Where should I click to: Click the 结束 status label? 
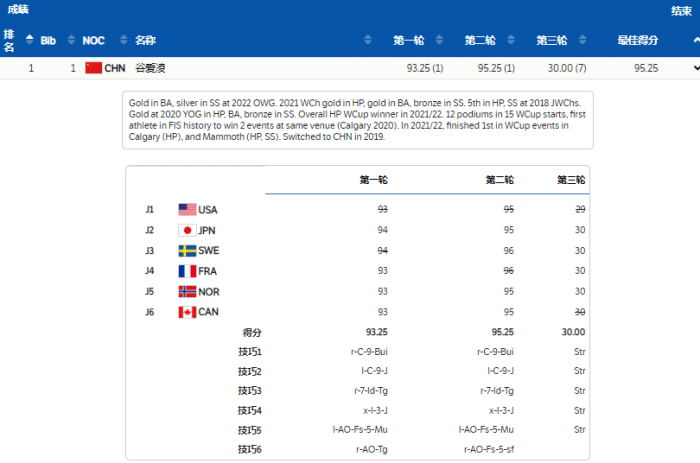click(x=681, y=11)
